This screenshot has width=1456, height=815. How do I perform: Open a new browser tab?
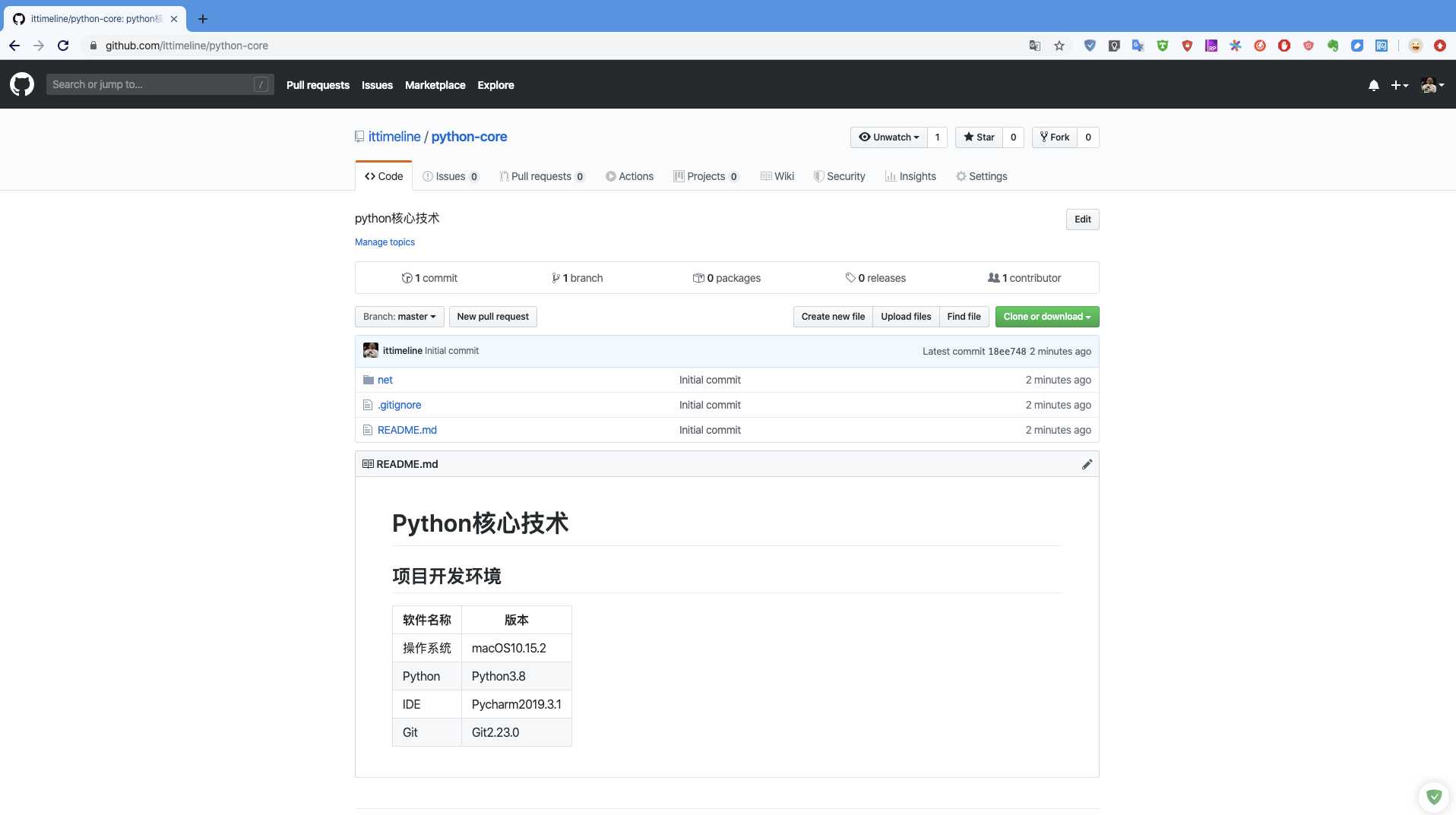point(203,19)
